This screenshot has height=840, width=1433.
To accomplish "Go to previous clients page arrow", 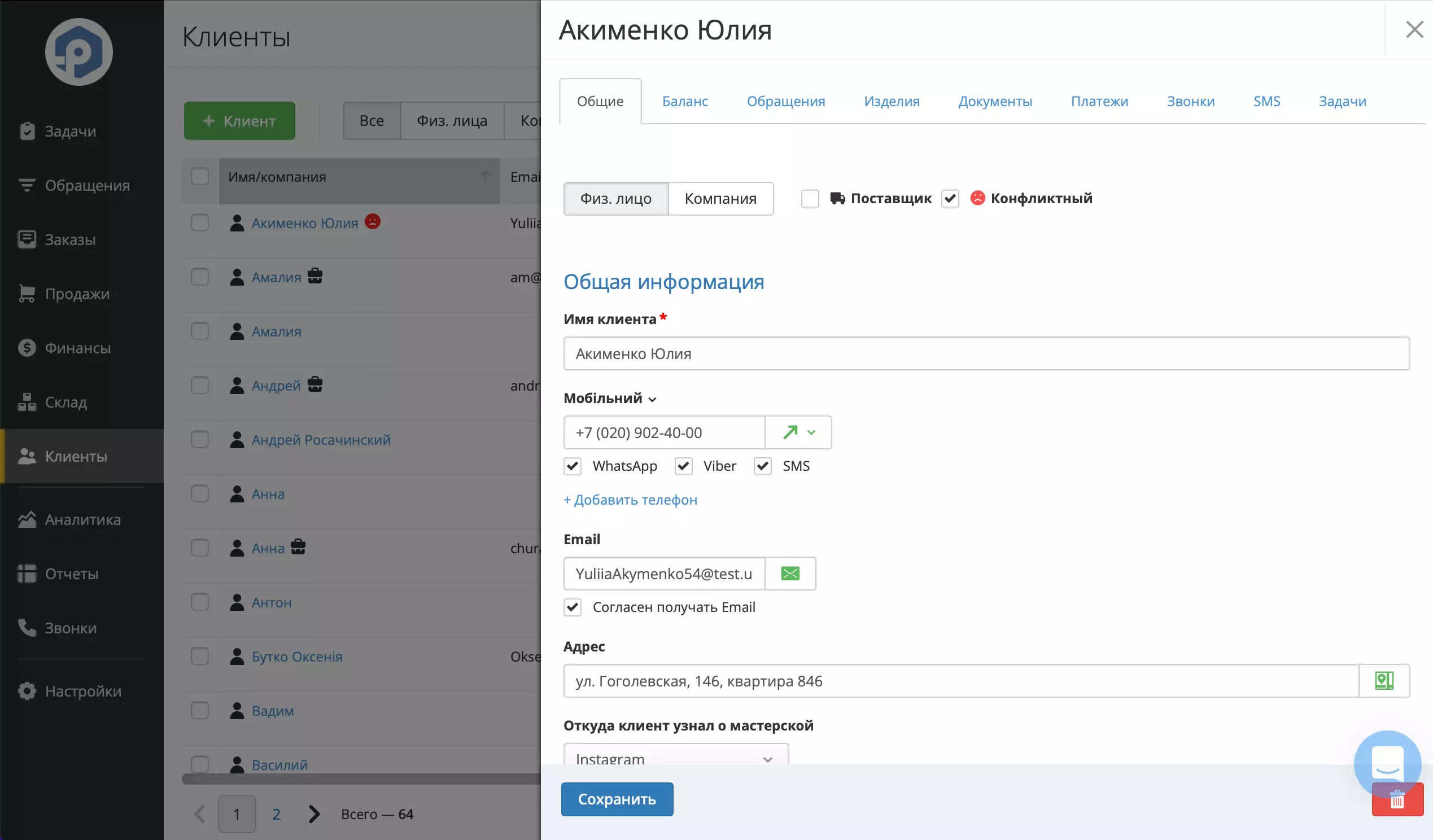I will click(200, 814).
